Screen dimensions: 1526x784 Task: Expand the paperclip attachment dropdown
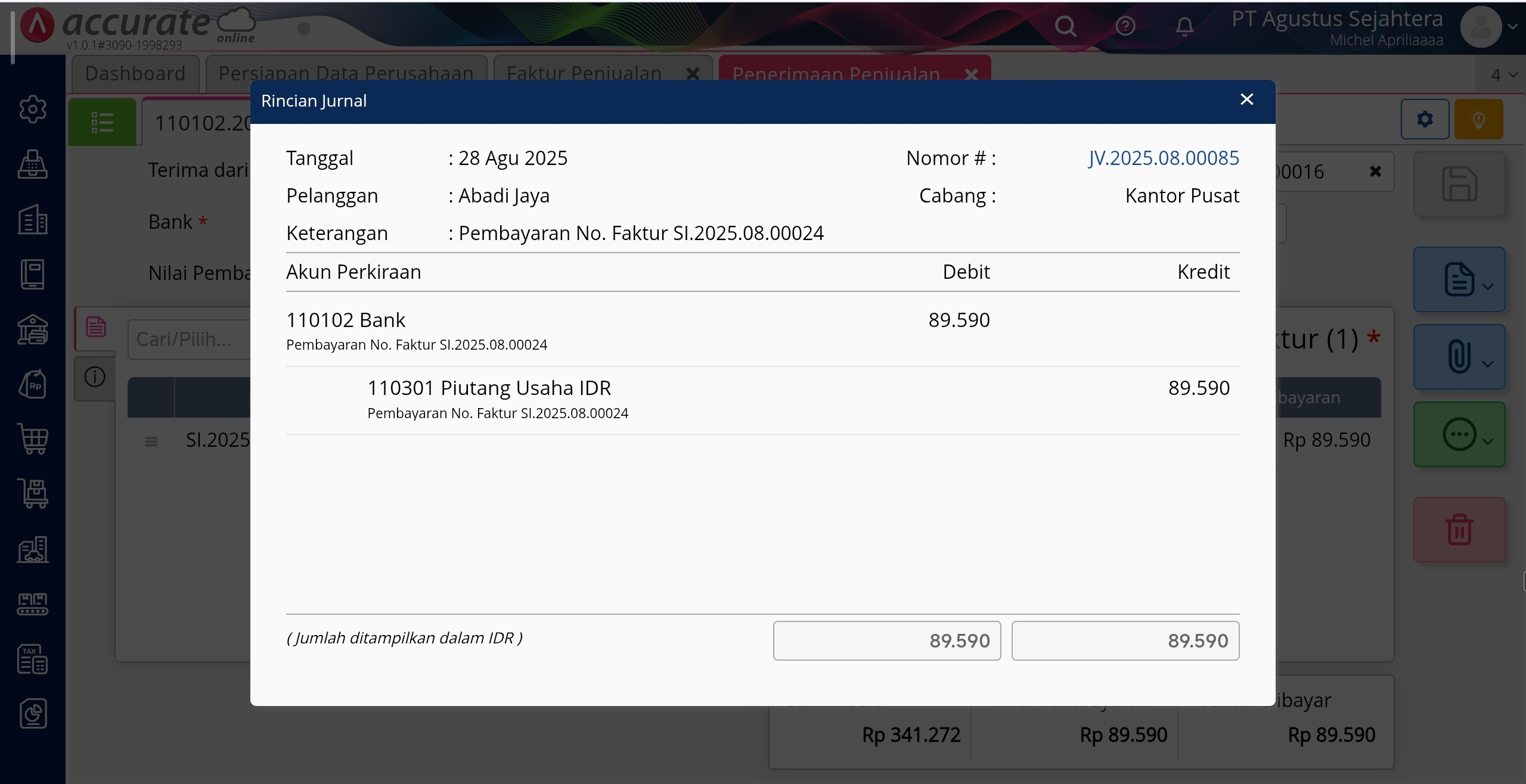(x=1459, y=357)
